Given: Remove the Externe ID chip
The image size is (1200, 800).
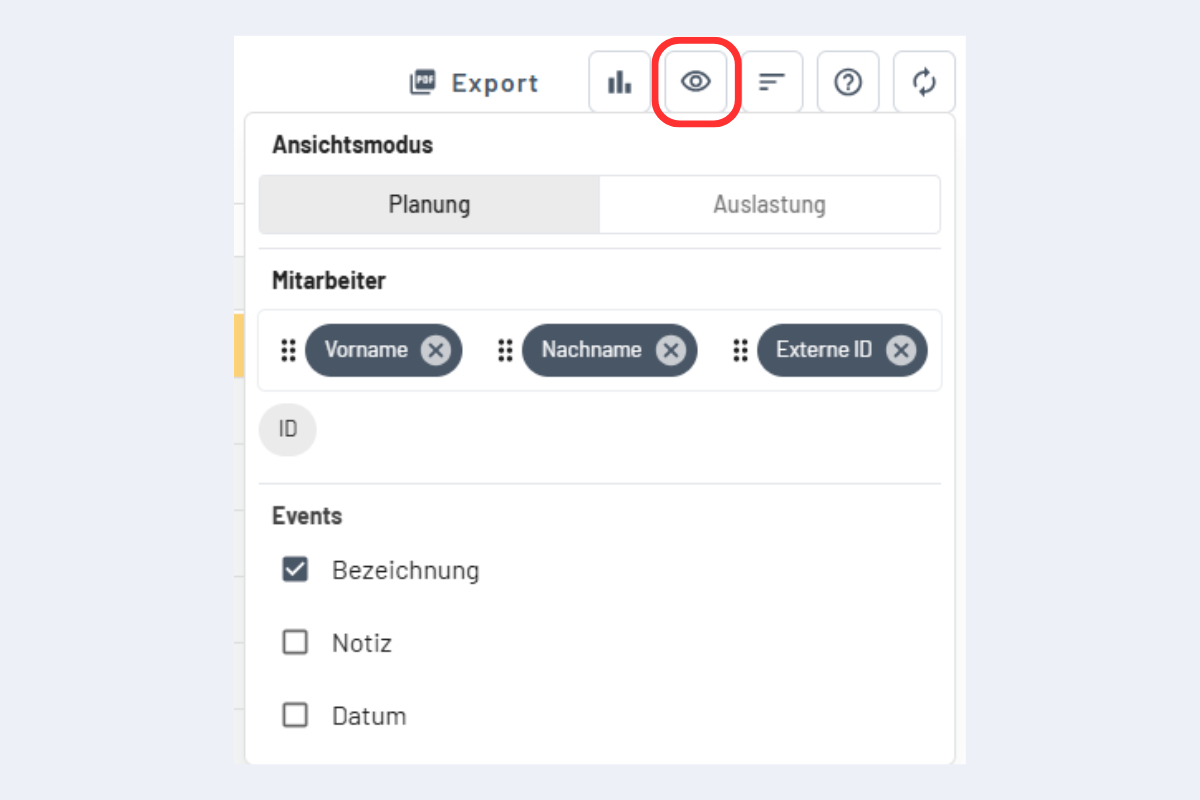Looking at the screenshot, I should click(901, 350).
